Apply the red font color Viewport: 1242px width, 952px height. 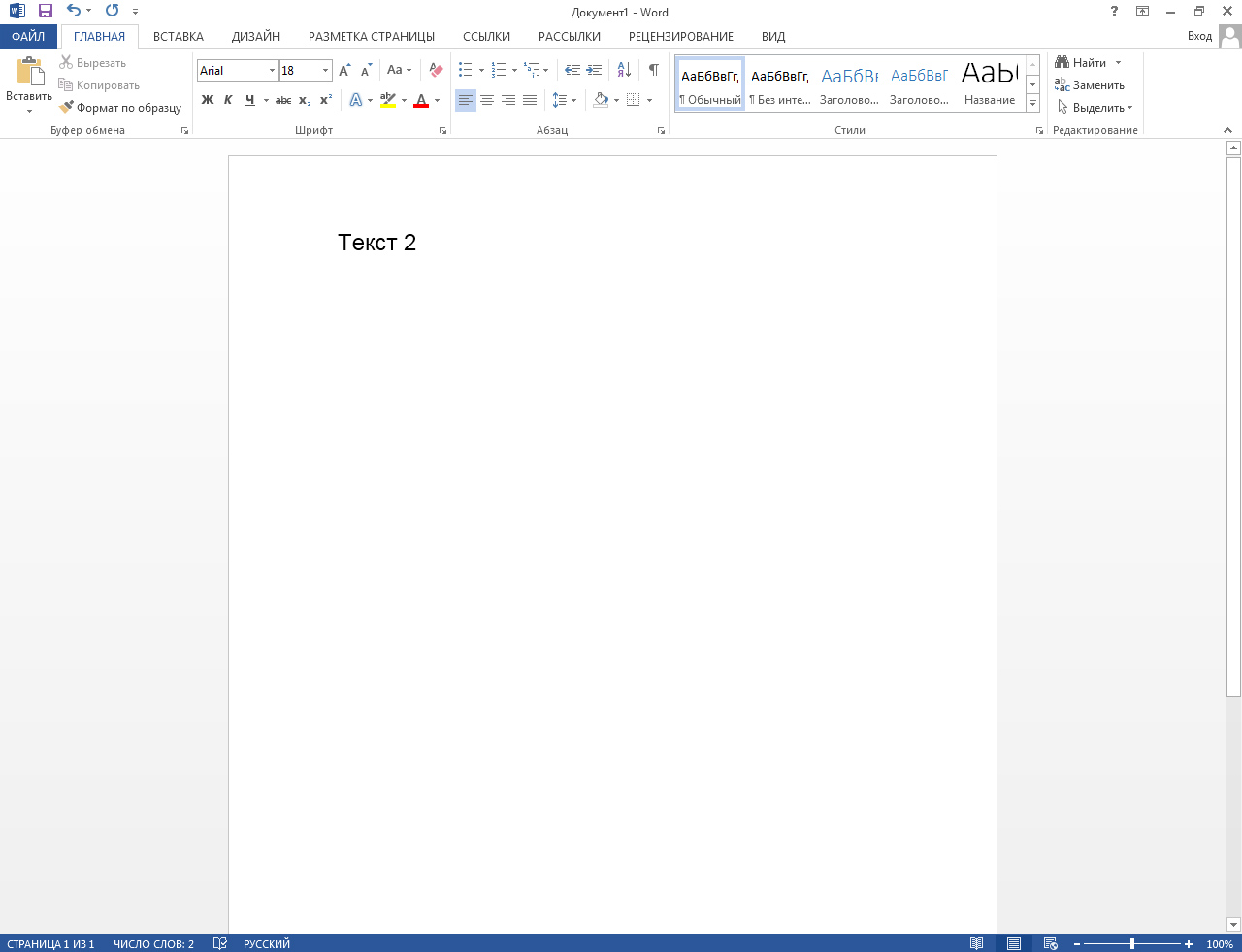(x=421, y=100)
